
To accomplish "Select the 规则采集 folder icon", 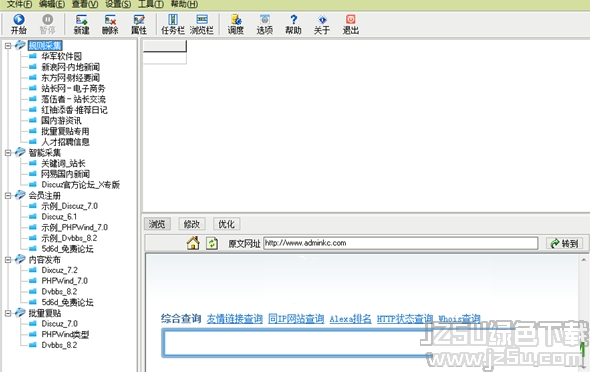I will 20,46.
